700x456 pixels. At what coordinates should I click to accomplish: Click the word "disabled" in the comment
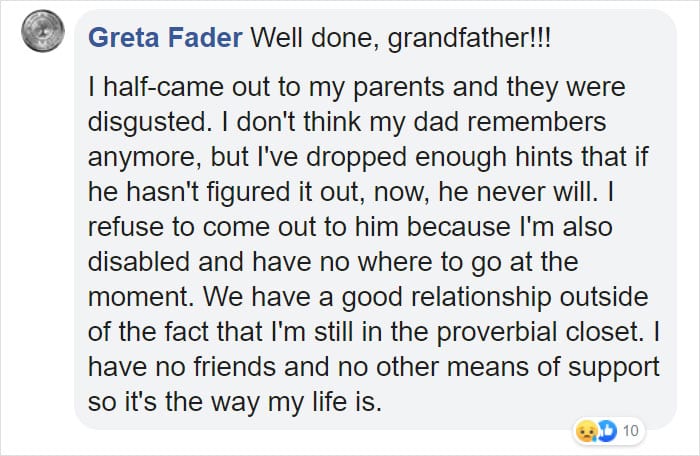[138, 262]
